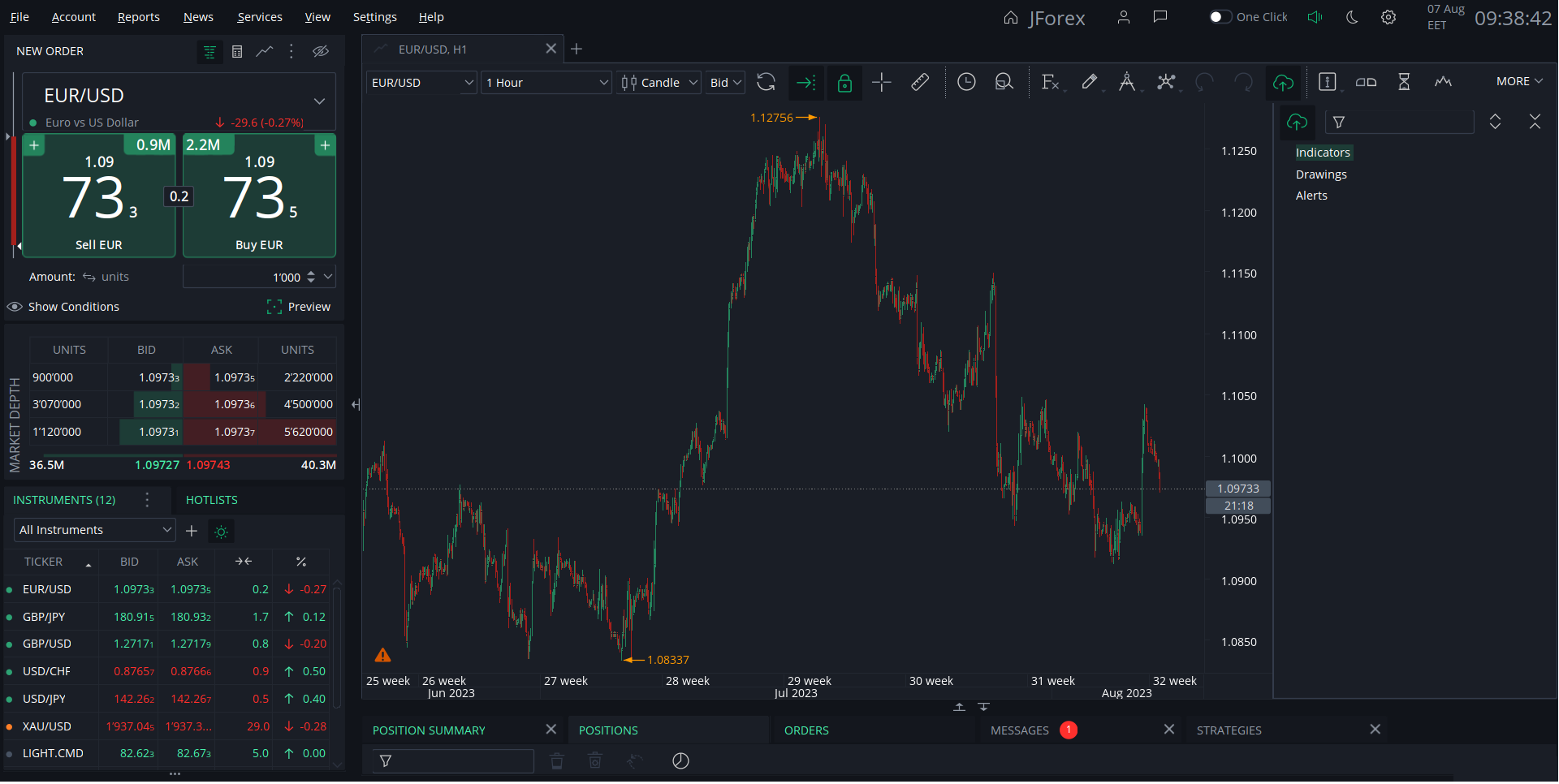Viewport: 1559px width, 784px height.
Task: Select the pencil drawing tool
Action: click(1090, 82)
